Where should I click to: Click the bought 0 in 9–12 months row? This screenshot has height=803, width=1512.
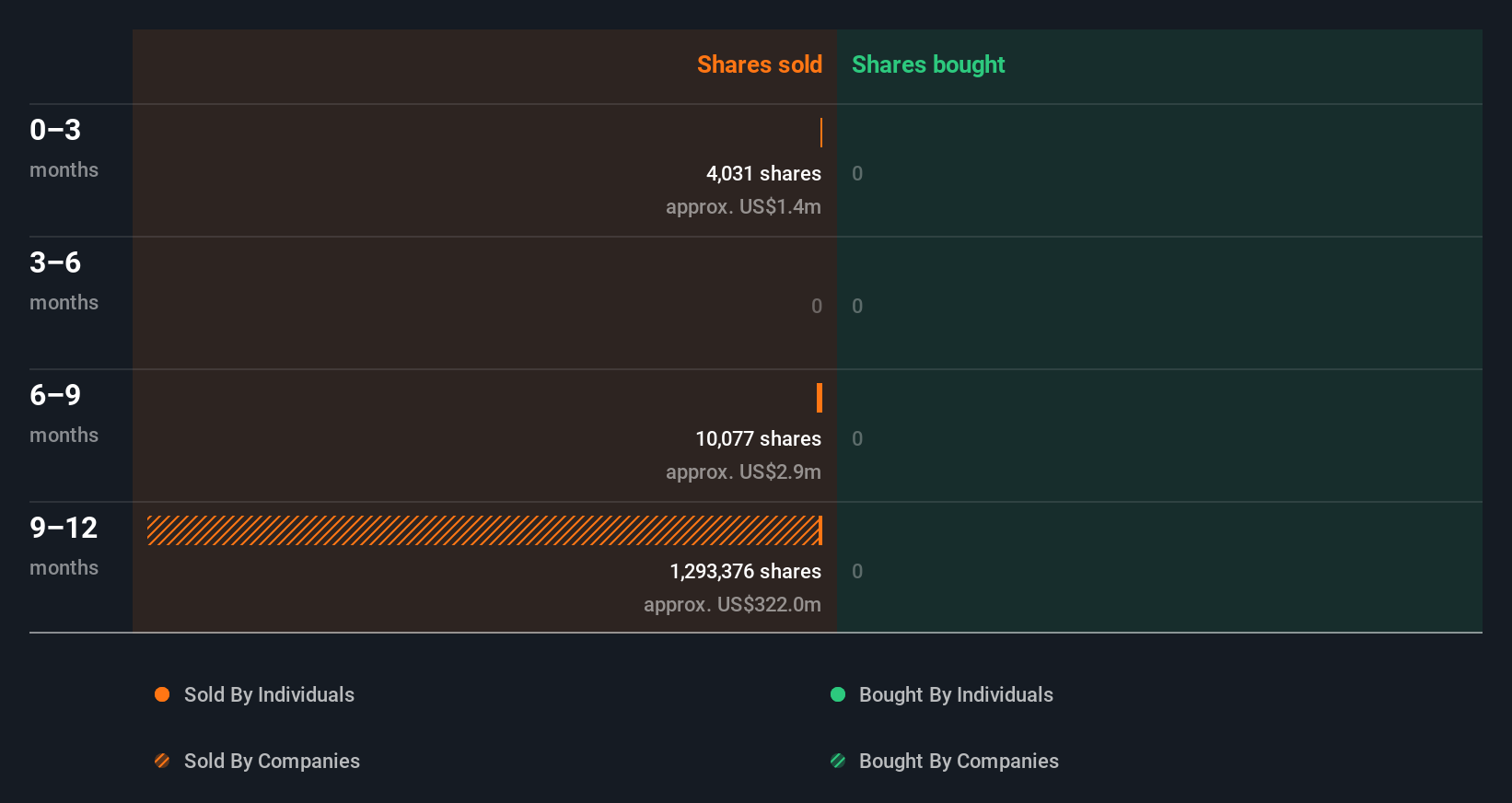[857, 571]
